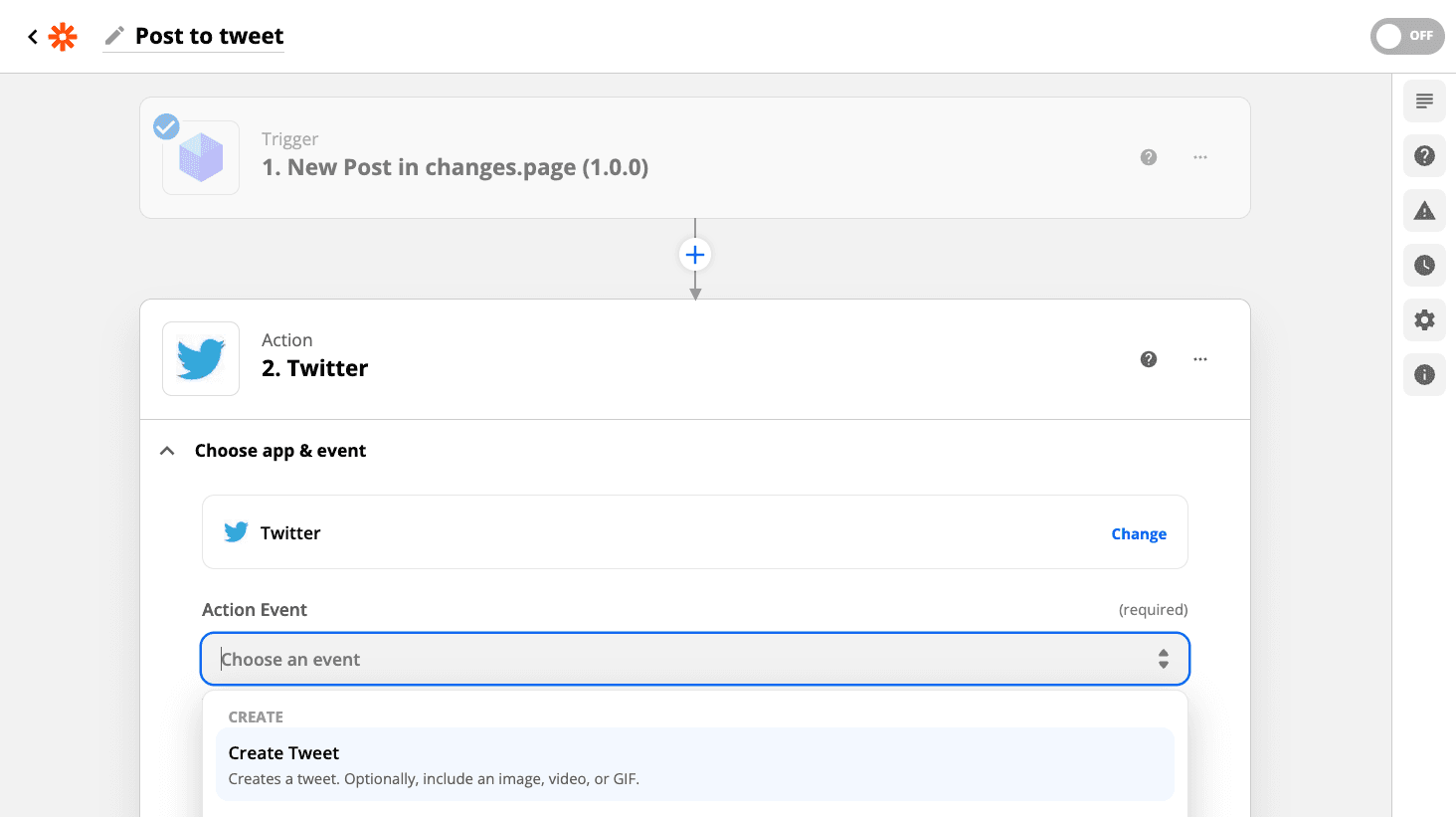Open the clock history panel

pos(1424,266)
